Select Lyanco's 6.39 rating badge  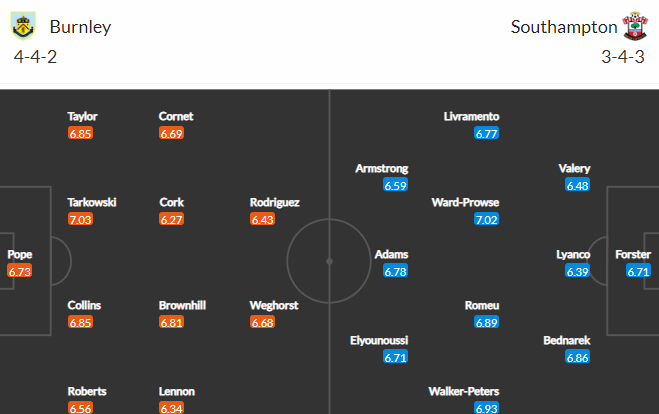(x=577, y=271)
